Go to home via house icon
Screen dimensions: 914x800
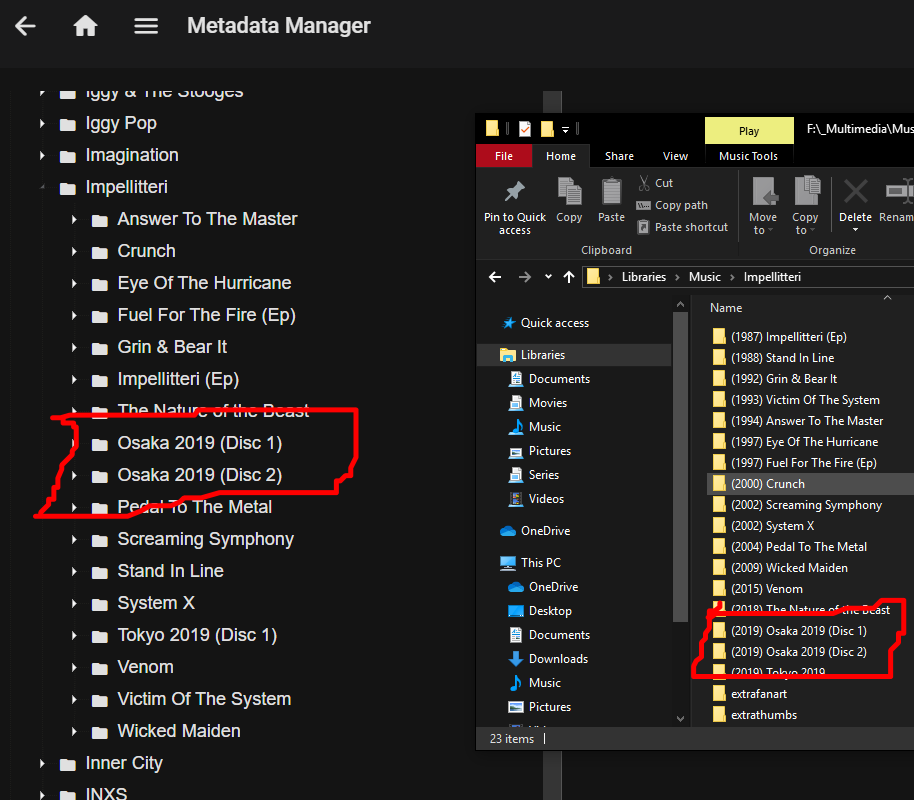click(x=85, y=26)
